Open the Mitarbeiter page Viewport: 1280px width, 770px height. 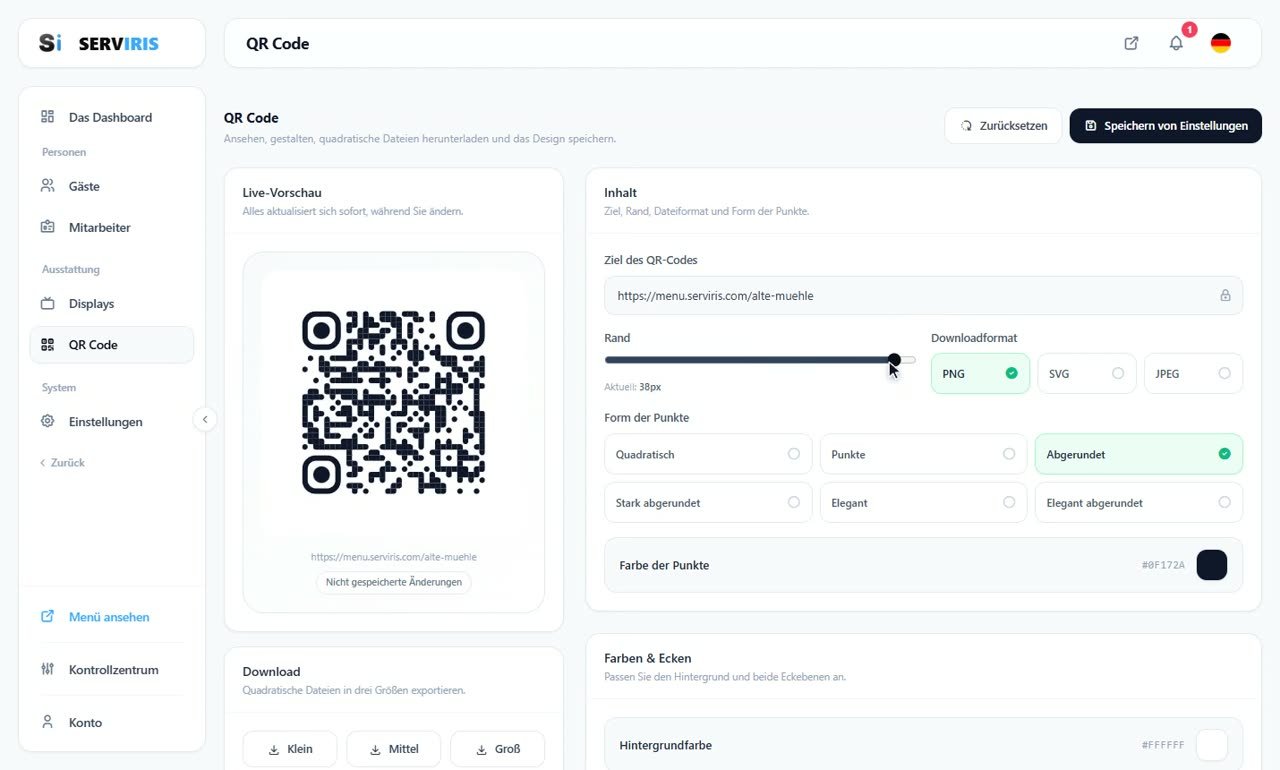pos(112,227)
